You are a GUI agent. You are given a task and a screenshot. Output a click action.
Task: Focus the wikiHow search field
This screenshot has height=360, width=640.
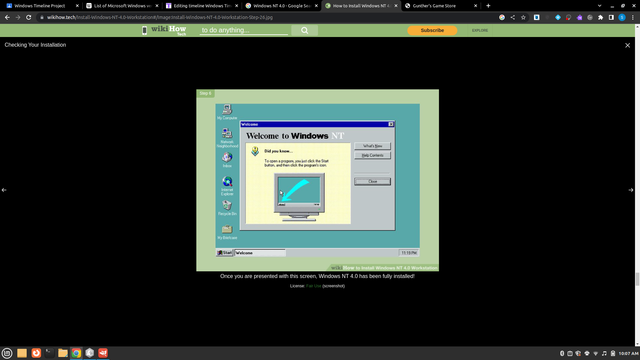[244, 30]
